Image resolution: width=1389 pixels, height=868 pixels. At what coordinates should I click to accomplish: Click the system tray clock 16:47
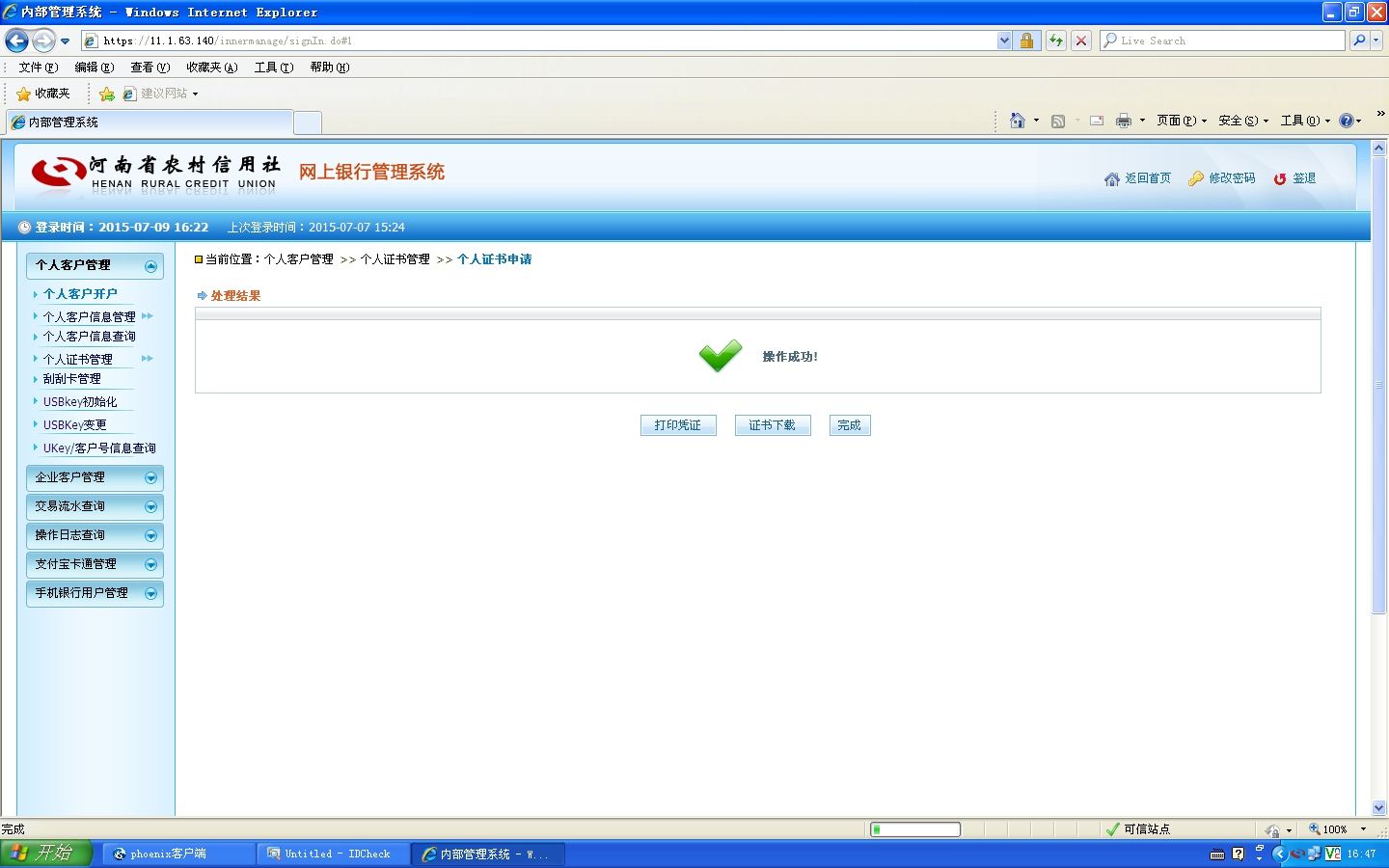click(1361, 854)
